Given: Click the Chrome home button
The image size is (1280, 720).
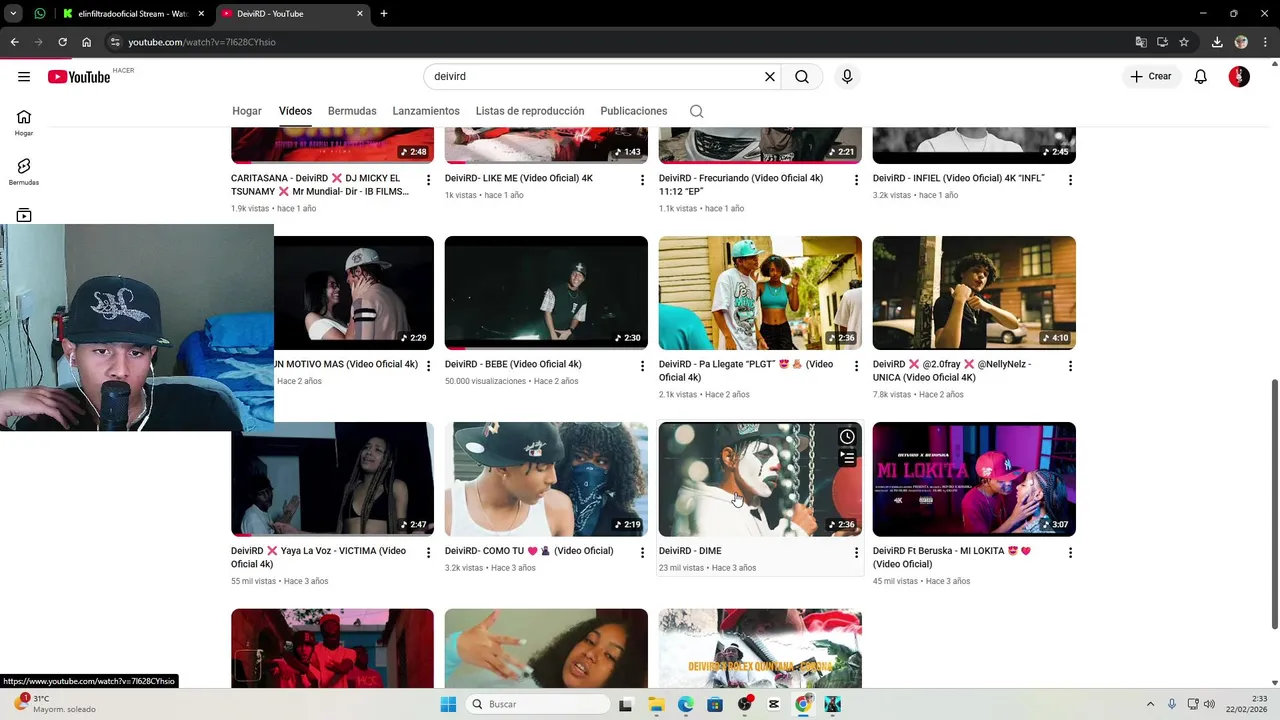Looking at the screenshot, I should pos(87,42).
